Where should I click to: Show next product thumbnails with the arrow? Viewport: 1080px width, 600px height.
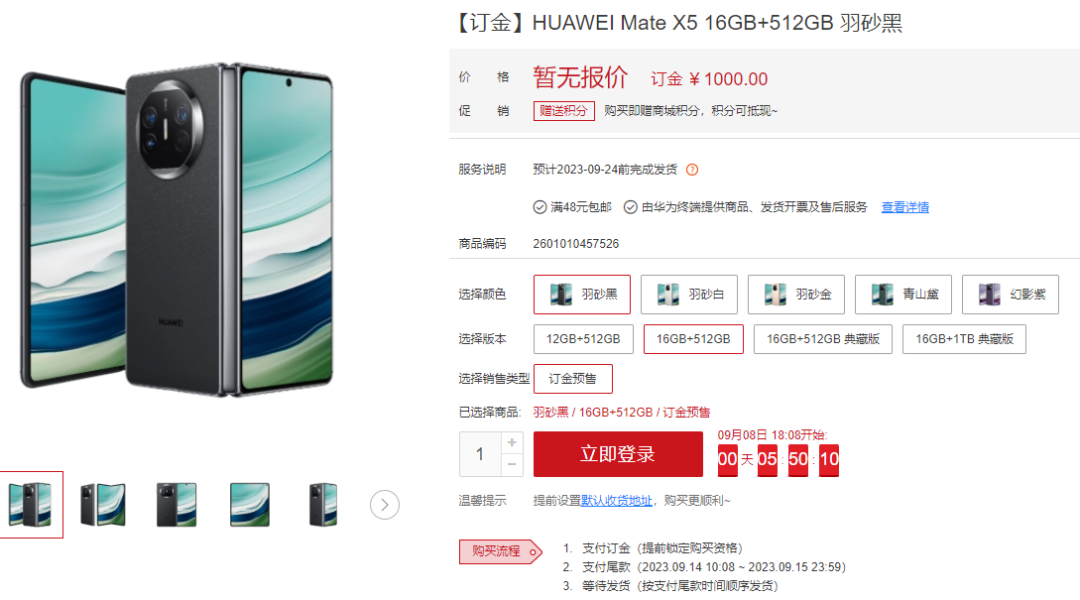384,505
